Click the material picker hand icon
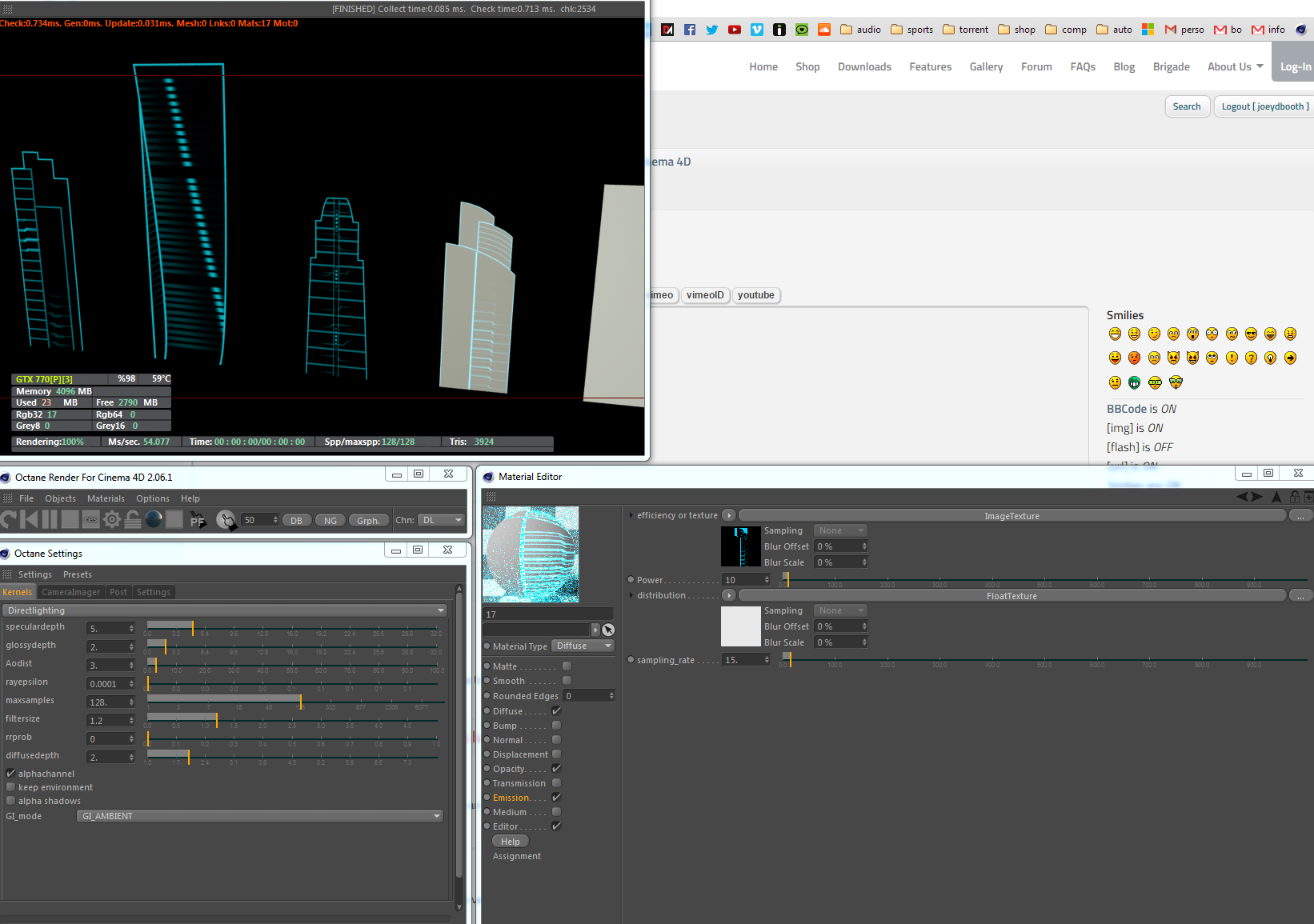The width and height of the screenshot is (1314, 924). point(226,521)
